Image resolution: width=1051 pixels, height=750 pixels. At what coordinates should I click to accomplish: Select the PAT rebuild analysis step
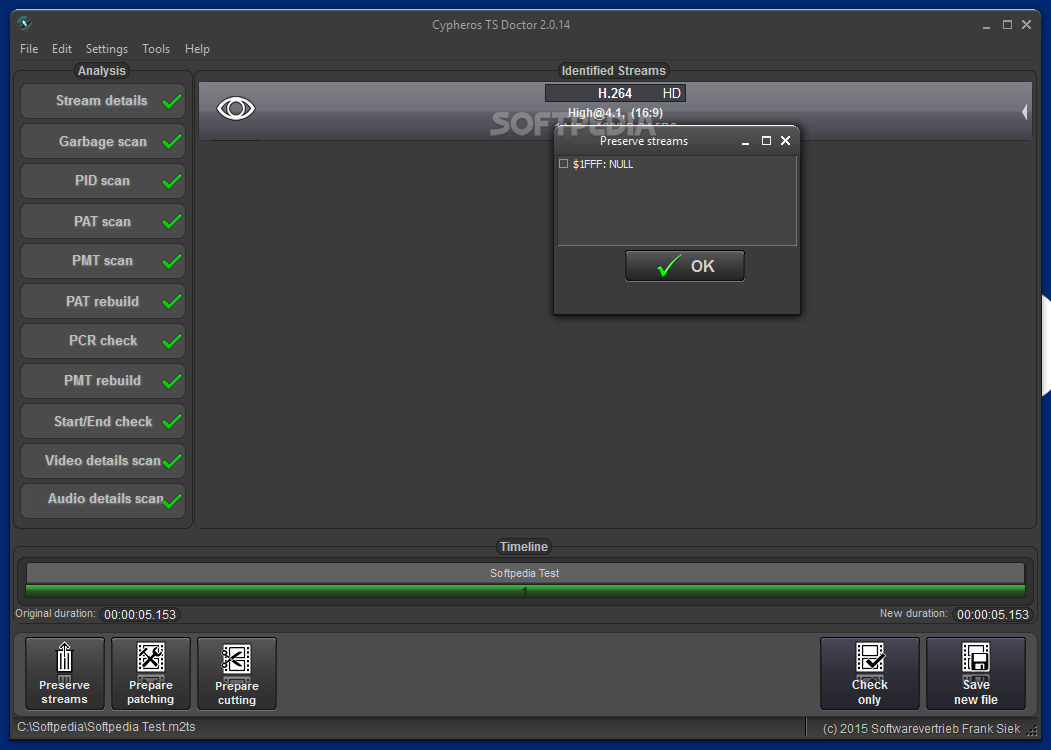[103, 301]
